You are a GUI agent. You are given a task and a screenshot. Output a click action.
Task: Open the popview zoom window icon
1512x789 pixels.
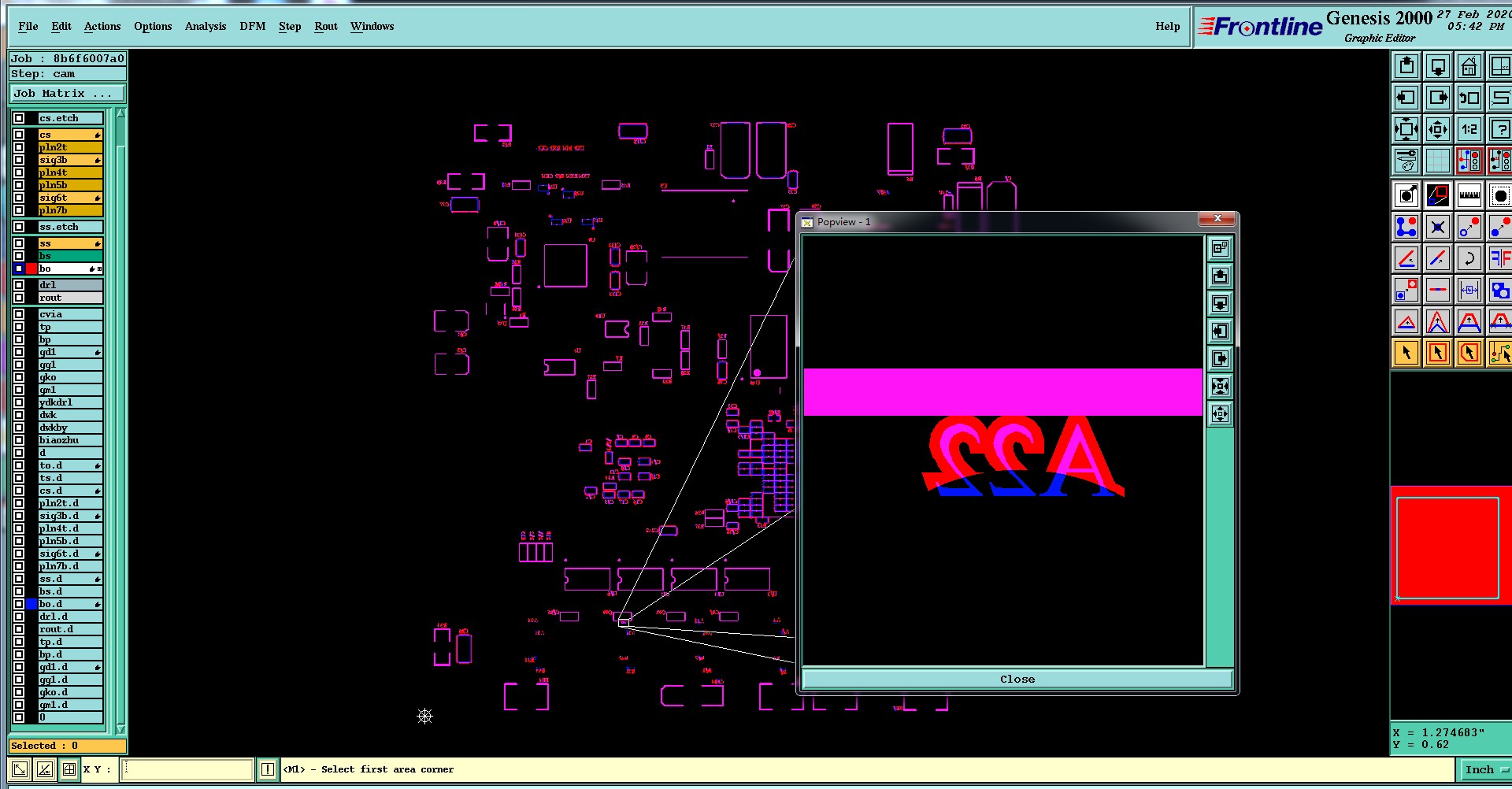pos(1438,195)
